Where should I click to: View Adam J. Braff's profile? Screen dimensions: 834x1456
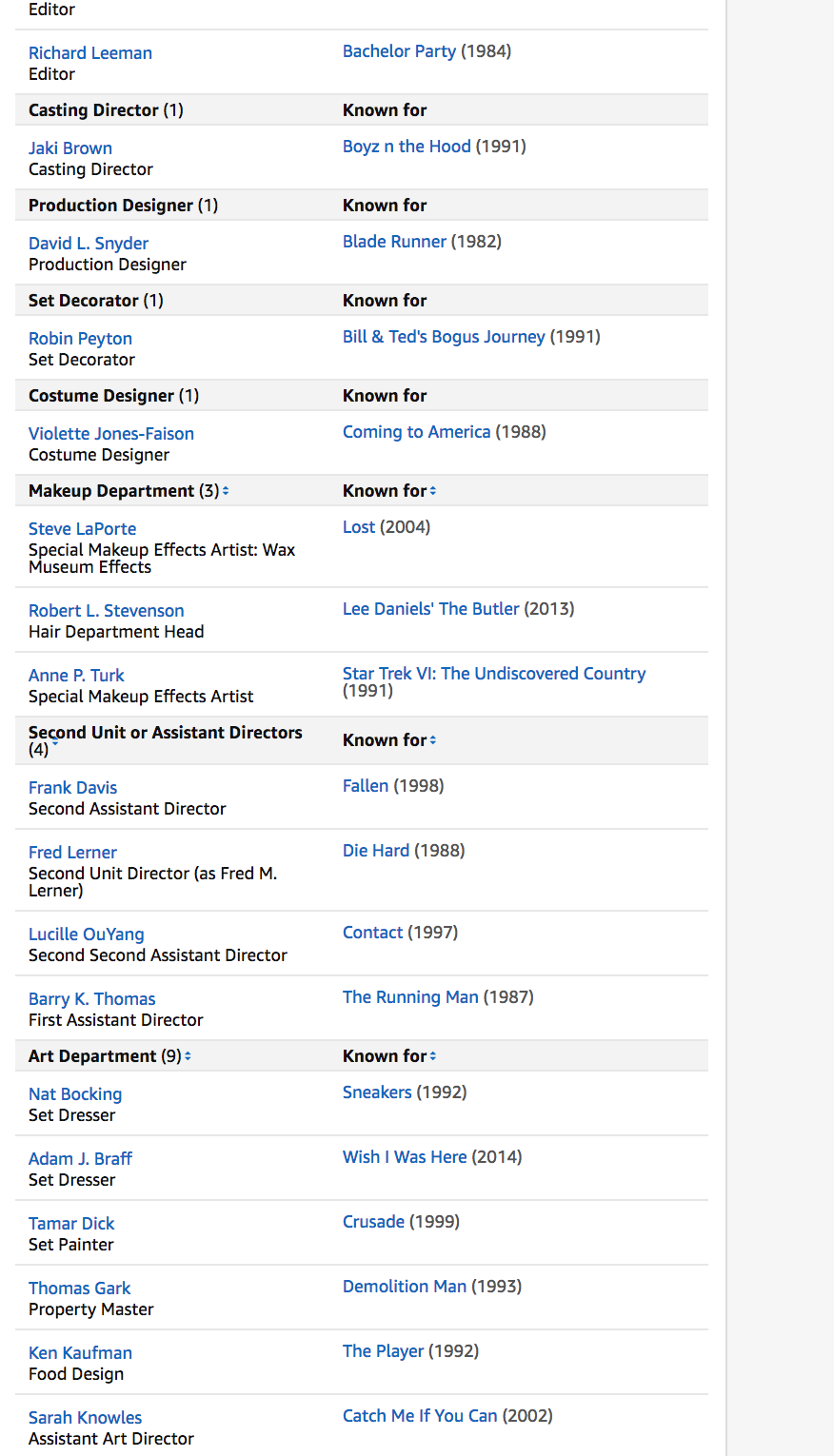coord(80,1159)
